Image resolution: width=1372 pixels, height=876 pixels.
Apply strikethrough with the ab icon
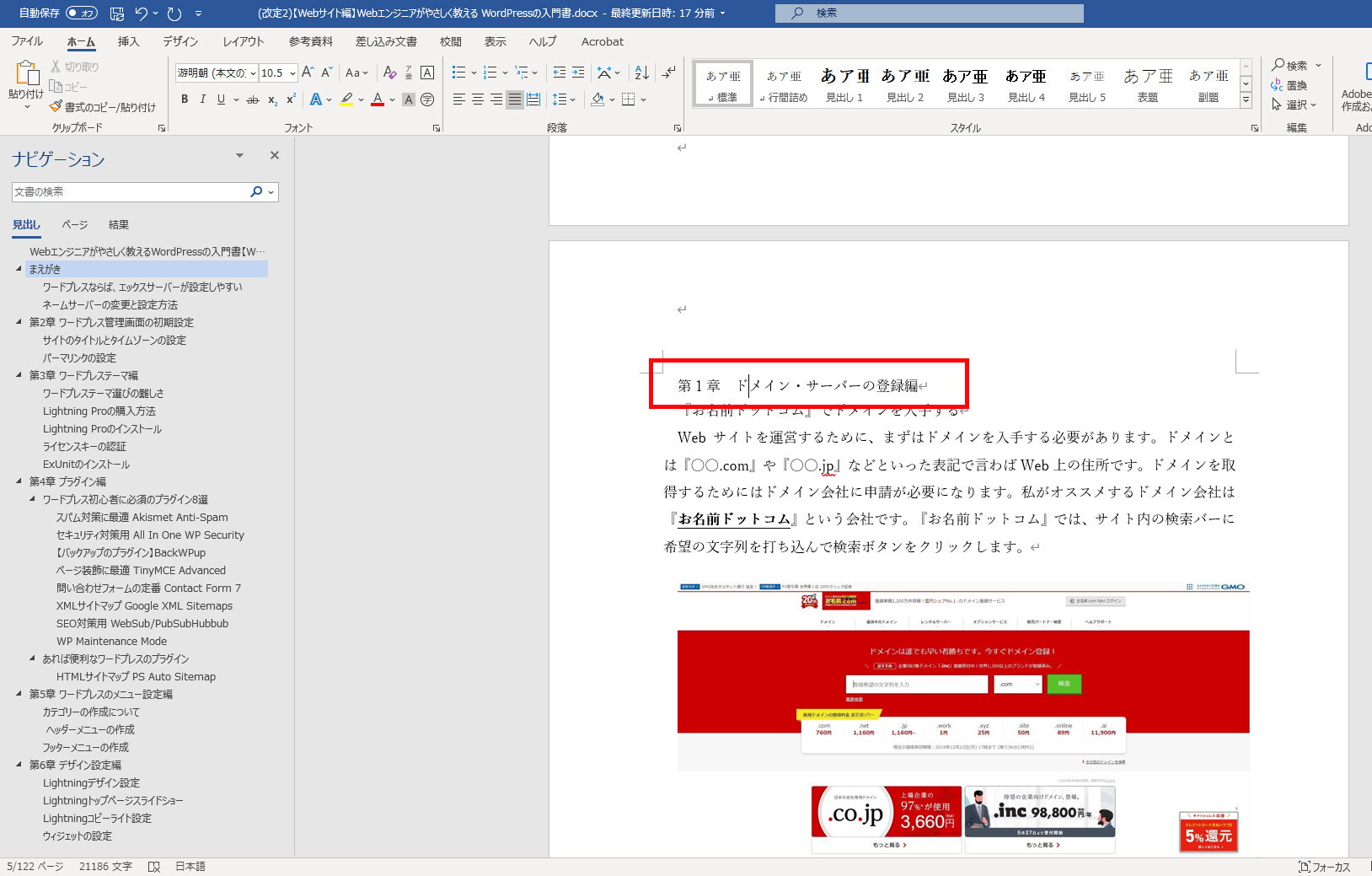point(252,99)
